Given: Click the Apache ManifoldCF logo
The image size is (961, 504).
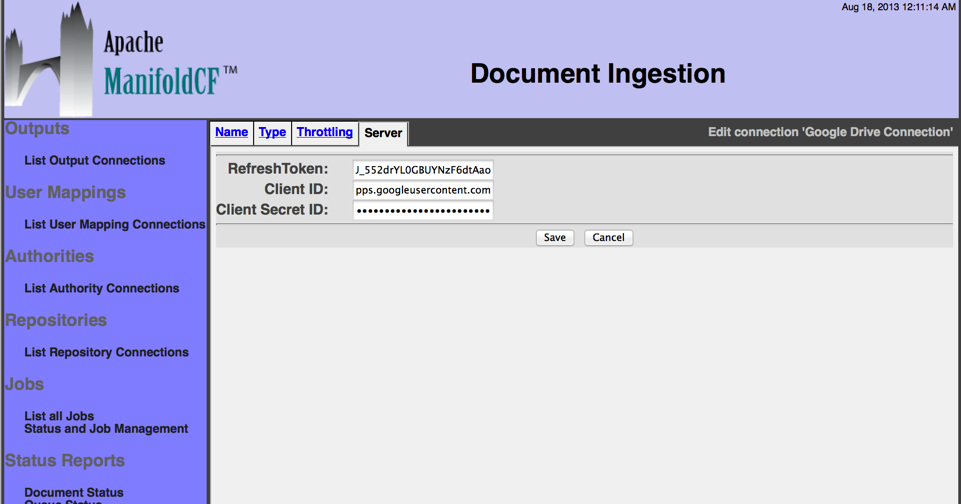Looking at the screenshot, I should point(121,59).
